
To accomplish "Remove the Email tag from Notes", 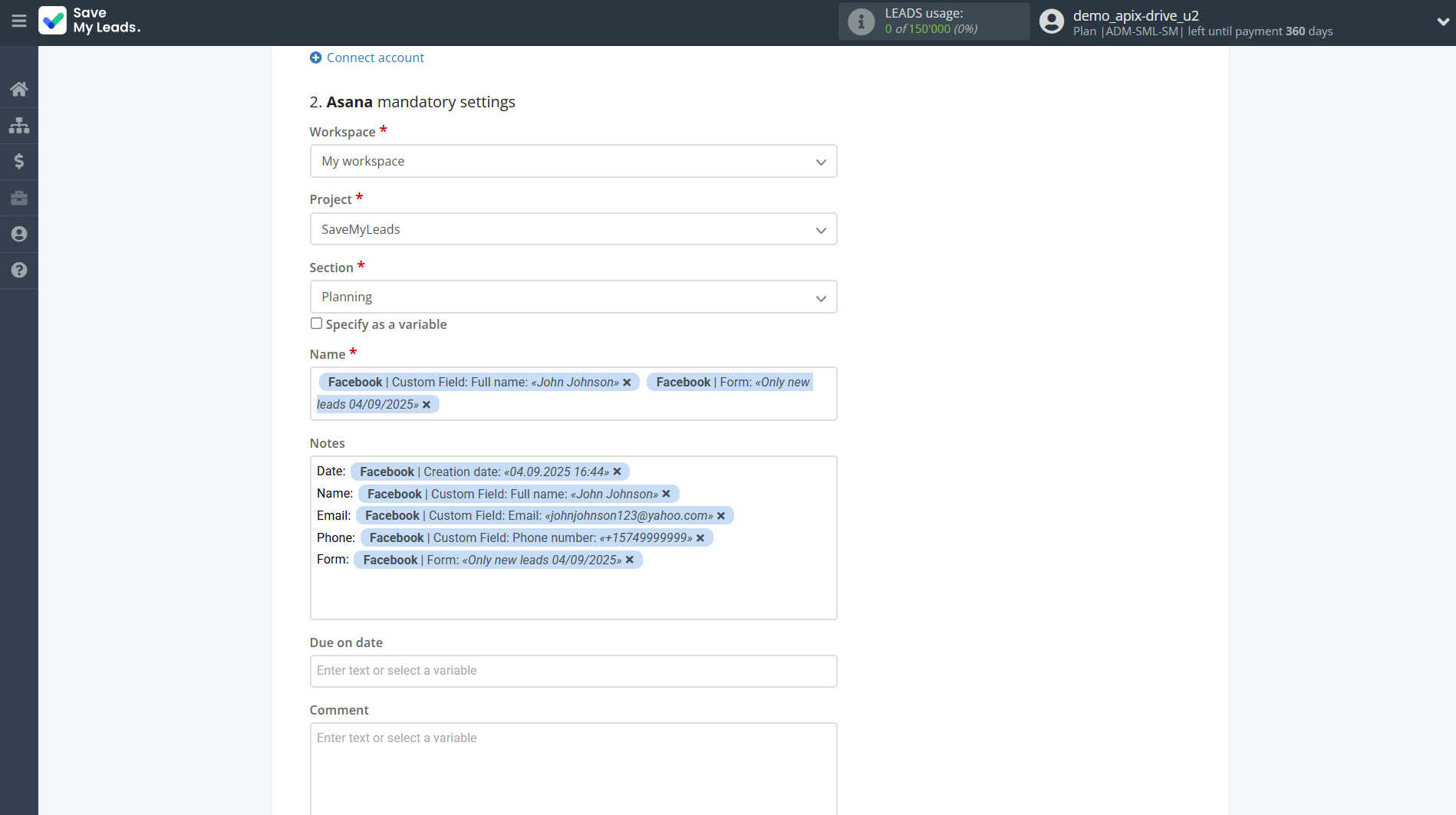I will coord(721,516).
